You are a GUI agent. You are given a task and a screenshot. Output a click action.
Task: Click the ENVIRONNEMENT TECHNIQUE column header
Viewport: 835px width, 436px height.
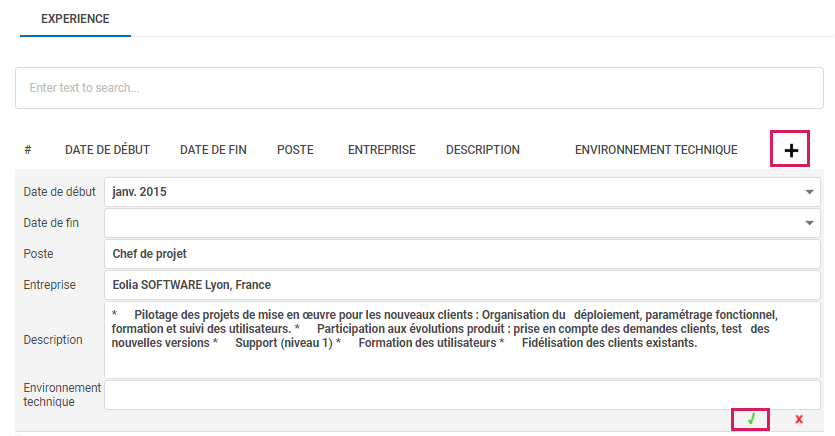point(656,150)
